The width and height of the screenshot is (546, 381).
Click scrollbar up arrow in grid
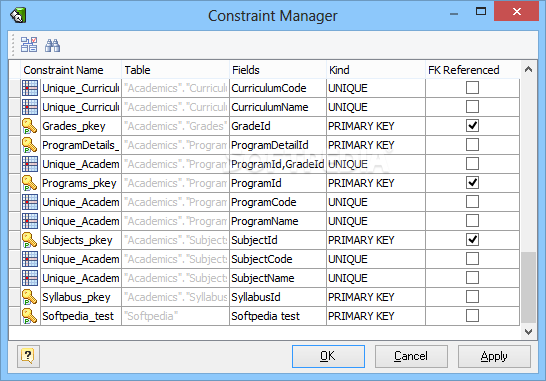(528, 69)
